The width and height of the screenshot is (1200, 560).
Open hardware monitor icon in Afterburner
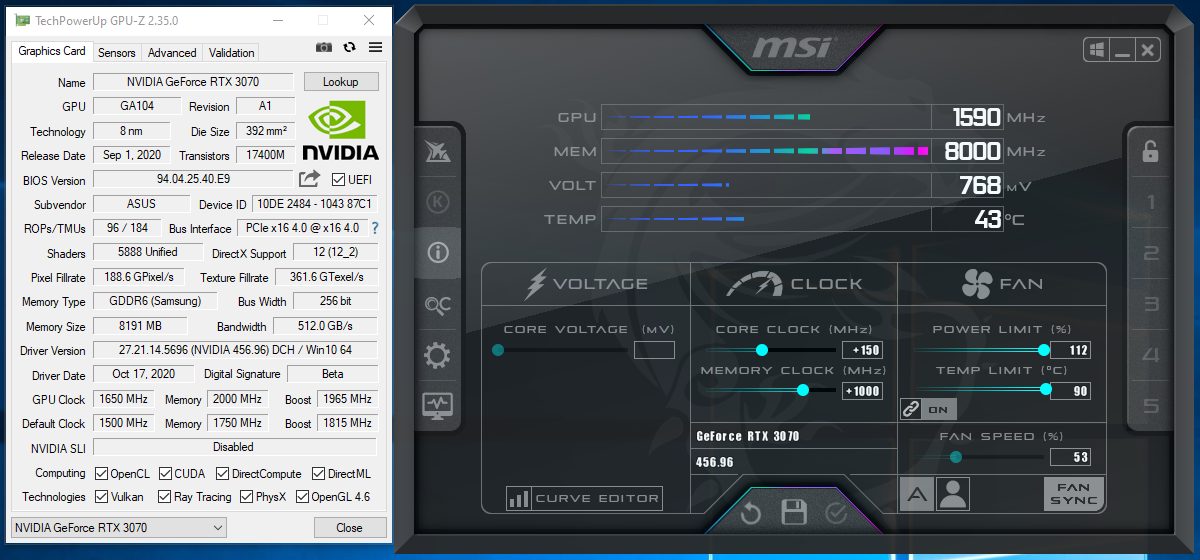click(x=437, y=406)
